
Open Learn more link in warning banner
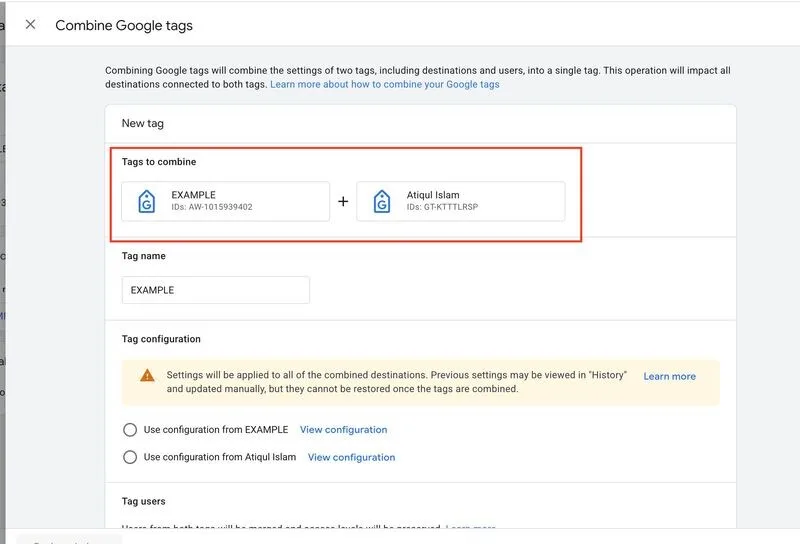pyautogui.click(x=669, y=376)
